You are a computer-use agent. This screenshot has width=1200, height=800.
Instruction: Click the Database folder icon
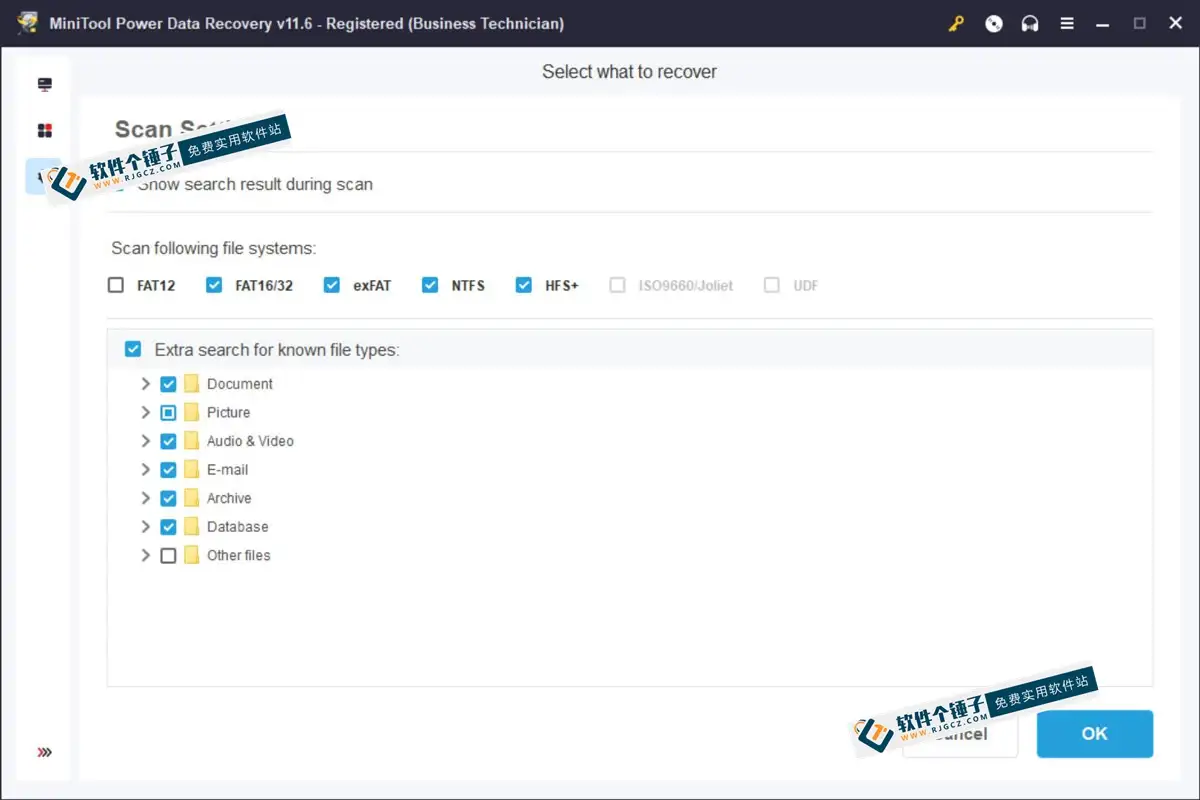[191, 526]
